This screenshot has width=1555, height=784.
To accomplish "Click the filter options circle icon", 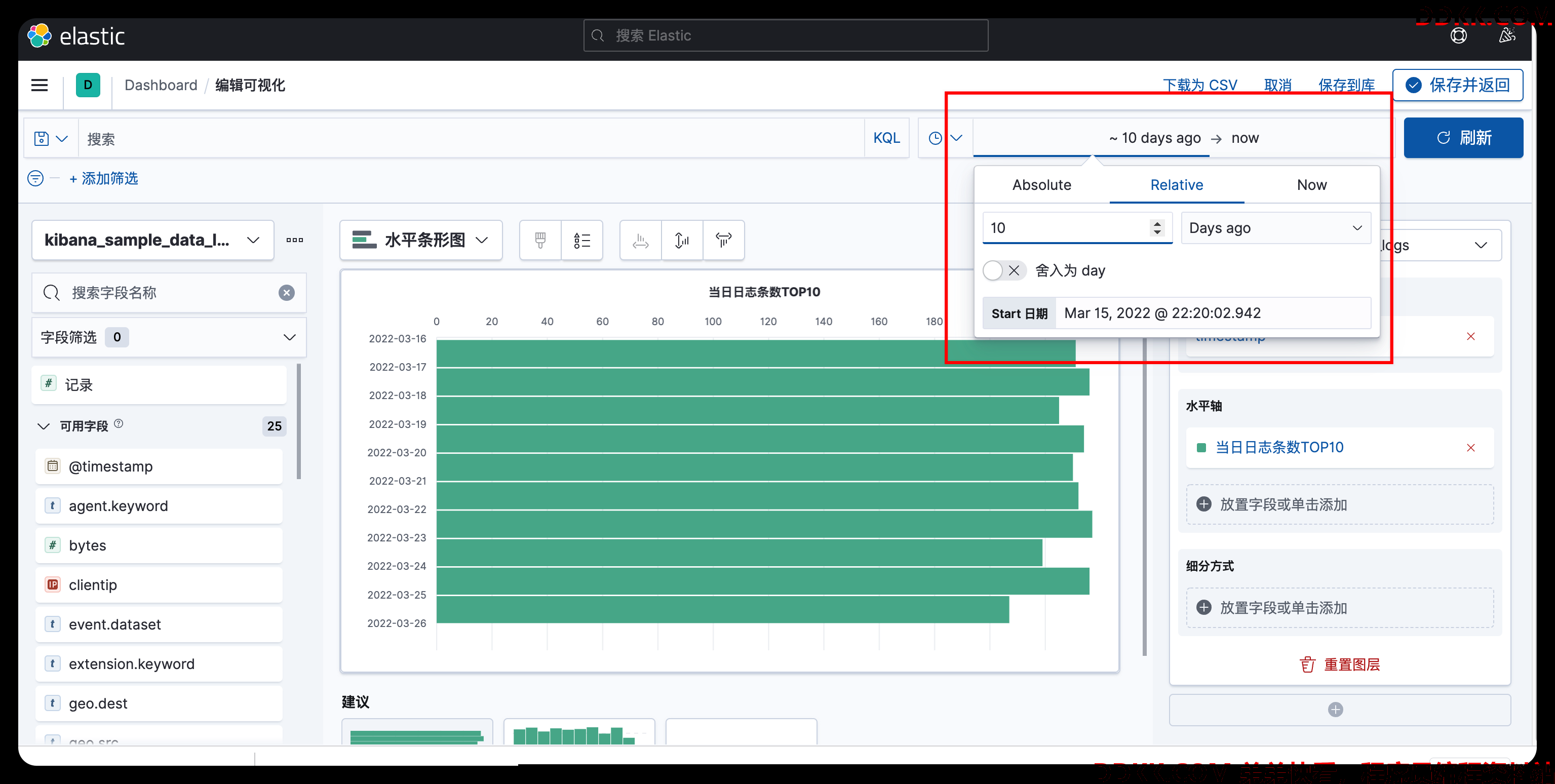I will click(x=35, y=179).
